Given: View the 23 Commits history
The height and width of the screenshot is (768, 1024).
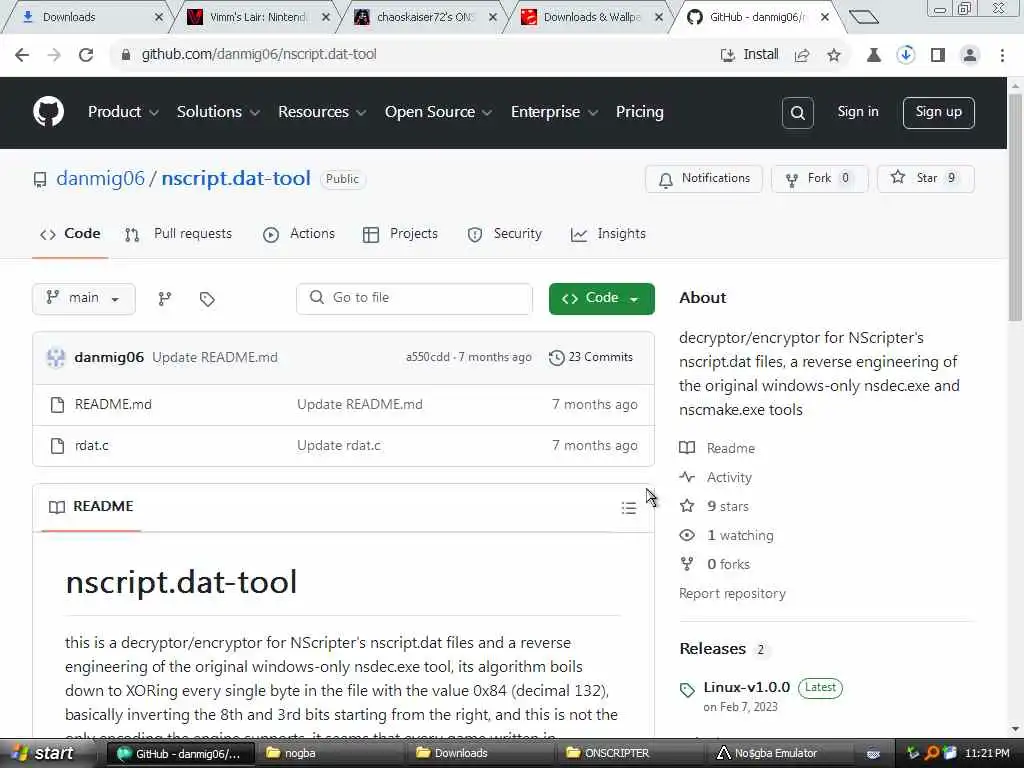Looking at the screenshot, I should (591, 357).
